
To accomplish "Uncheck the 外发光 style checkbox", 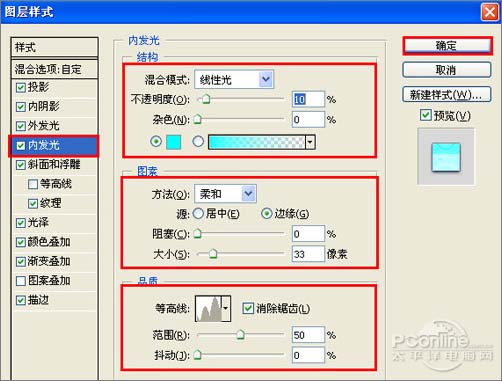I will tap(21, 126).
